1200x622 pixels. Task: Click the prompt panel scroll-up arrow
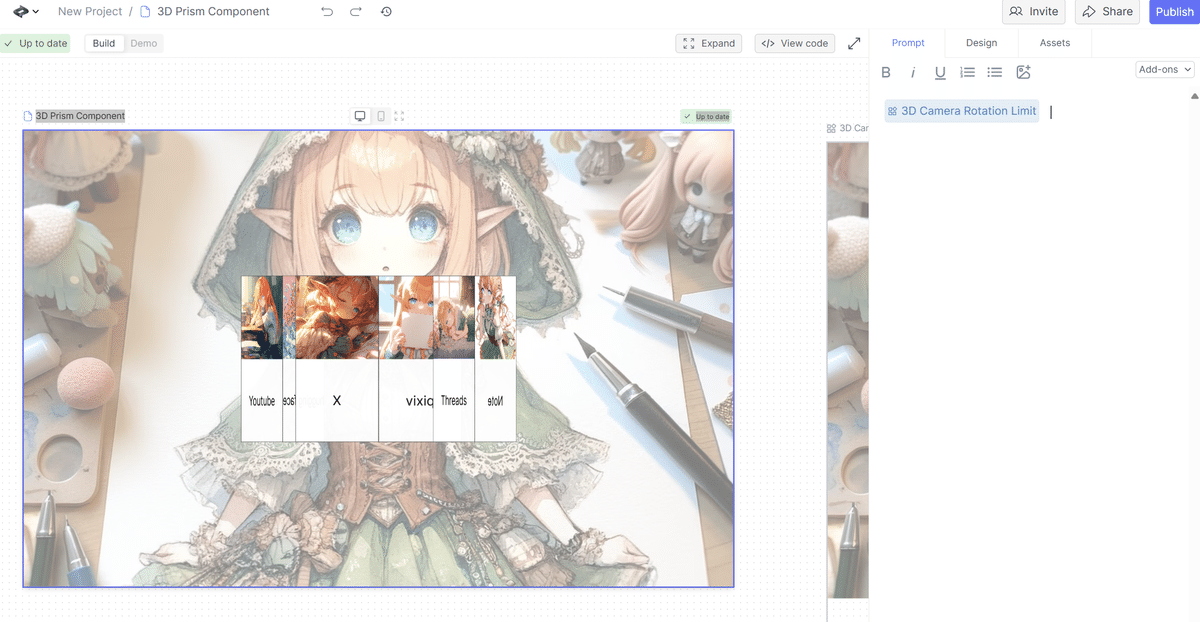pos(1194,96)
